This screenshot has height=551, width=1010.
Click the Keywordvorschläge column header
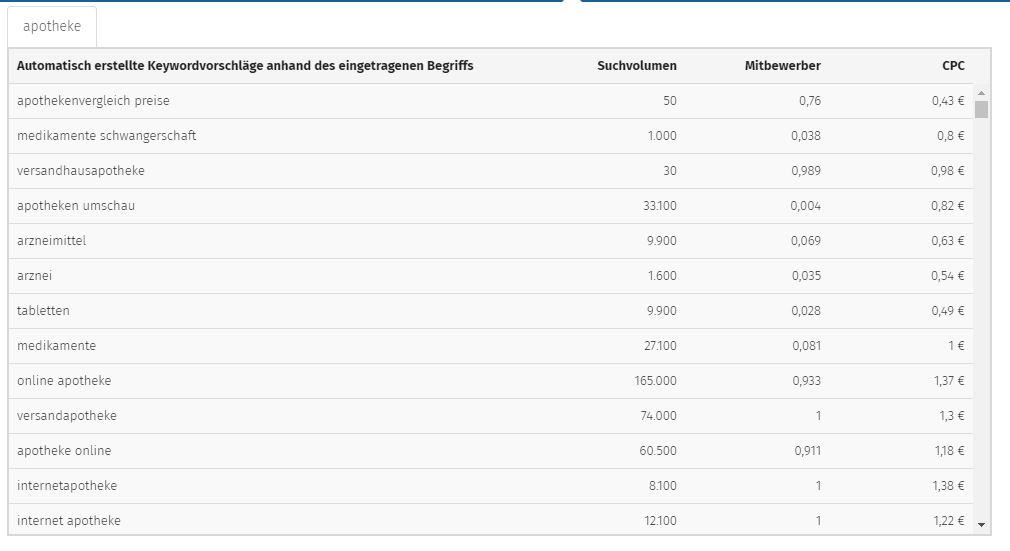pyautogui.click(x=245, y=66)
